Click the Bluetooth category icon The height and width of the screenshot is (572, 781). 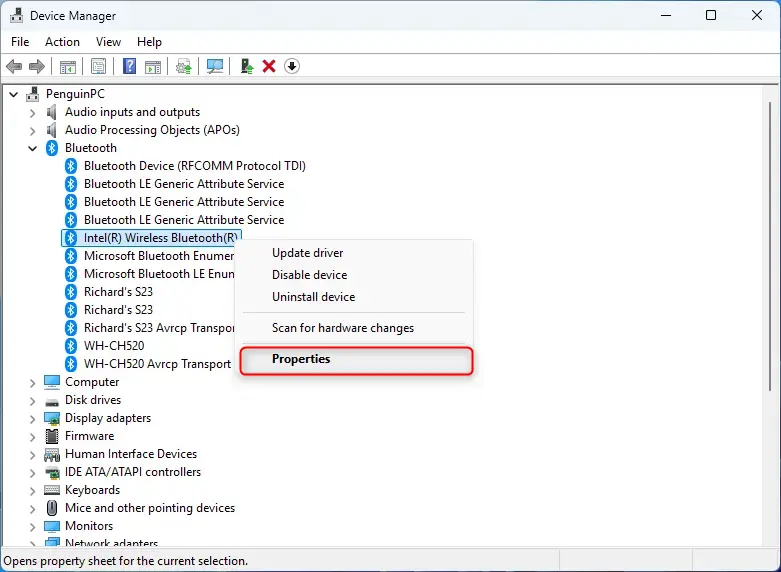click(x=52, y=148)
